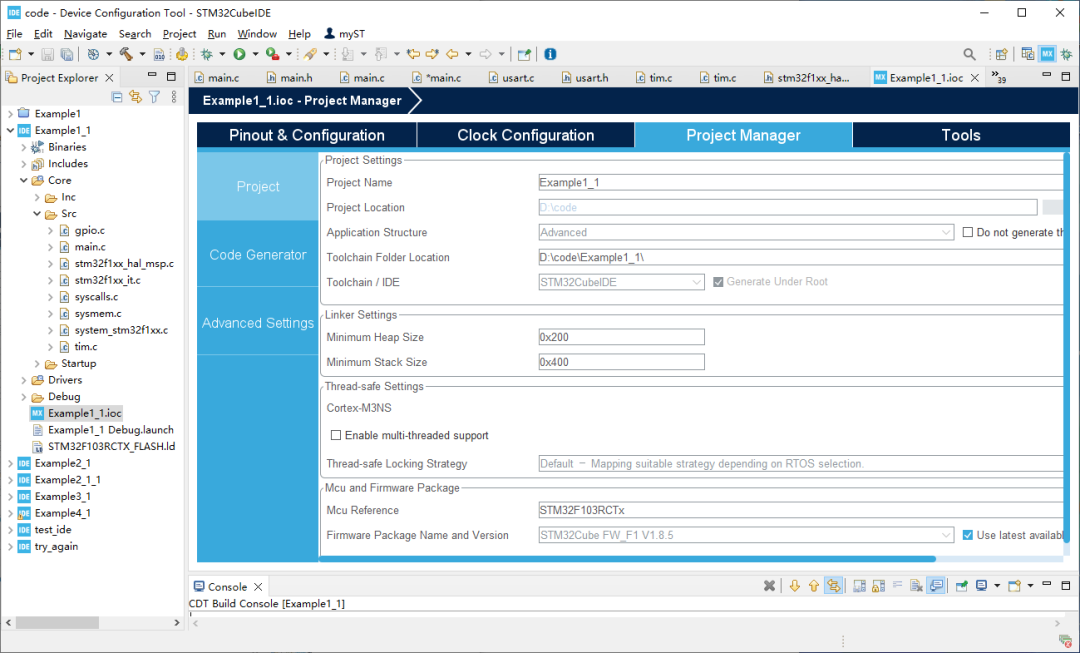Click the toolbar Search magnifier icon

969,54
